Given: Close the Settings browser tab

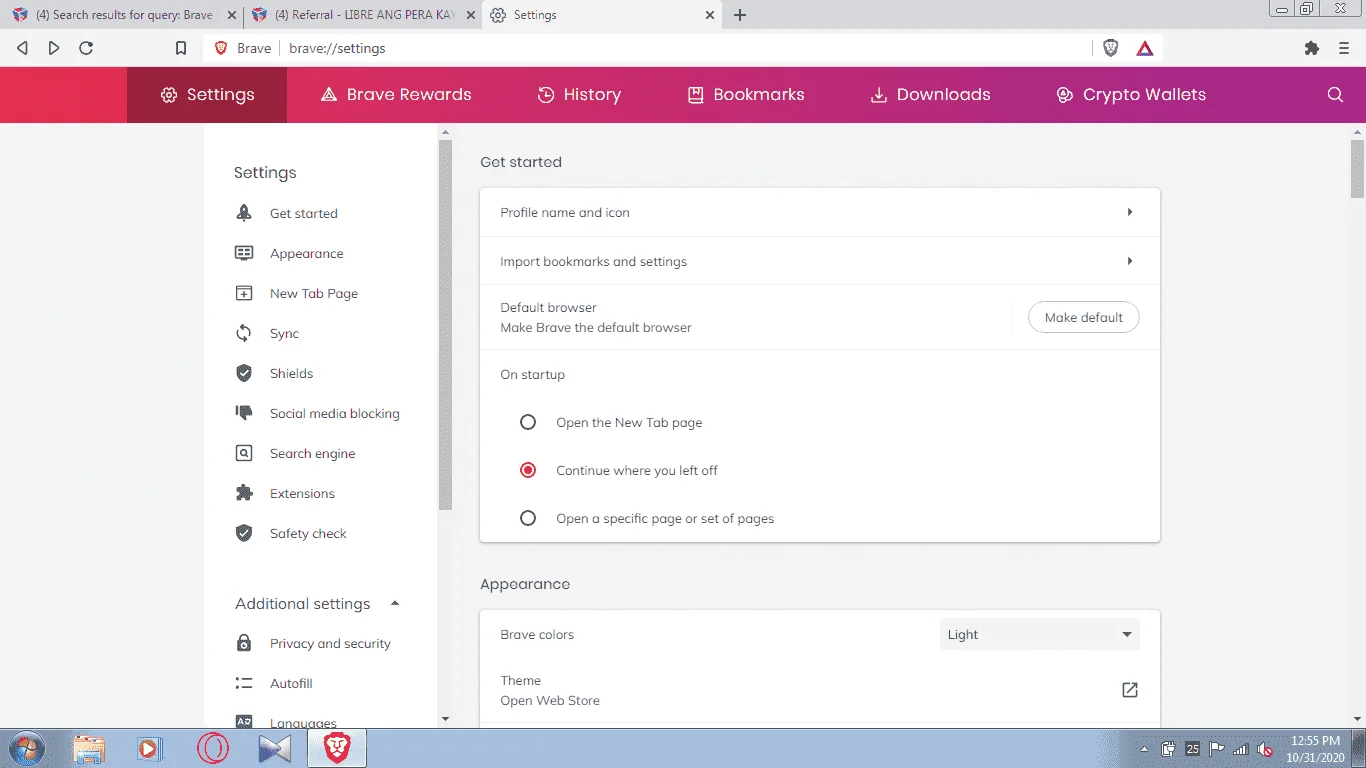Looking at the screenshot, I should coord(710,15).
